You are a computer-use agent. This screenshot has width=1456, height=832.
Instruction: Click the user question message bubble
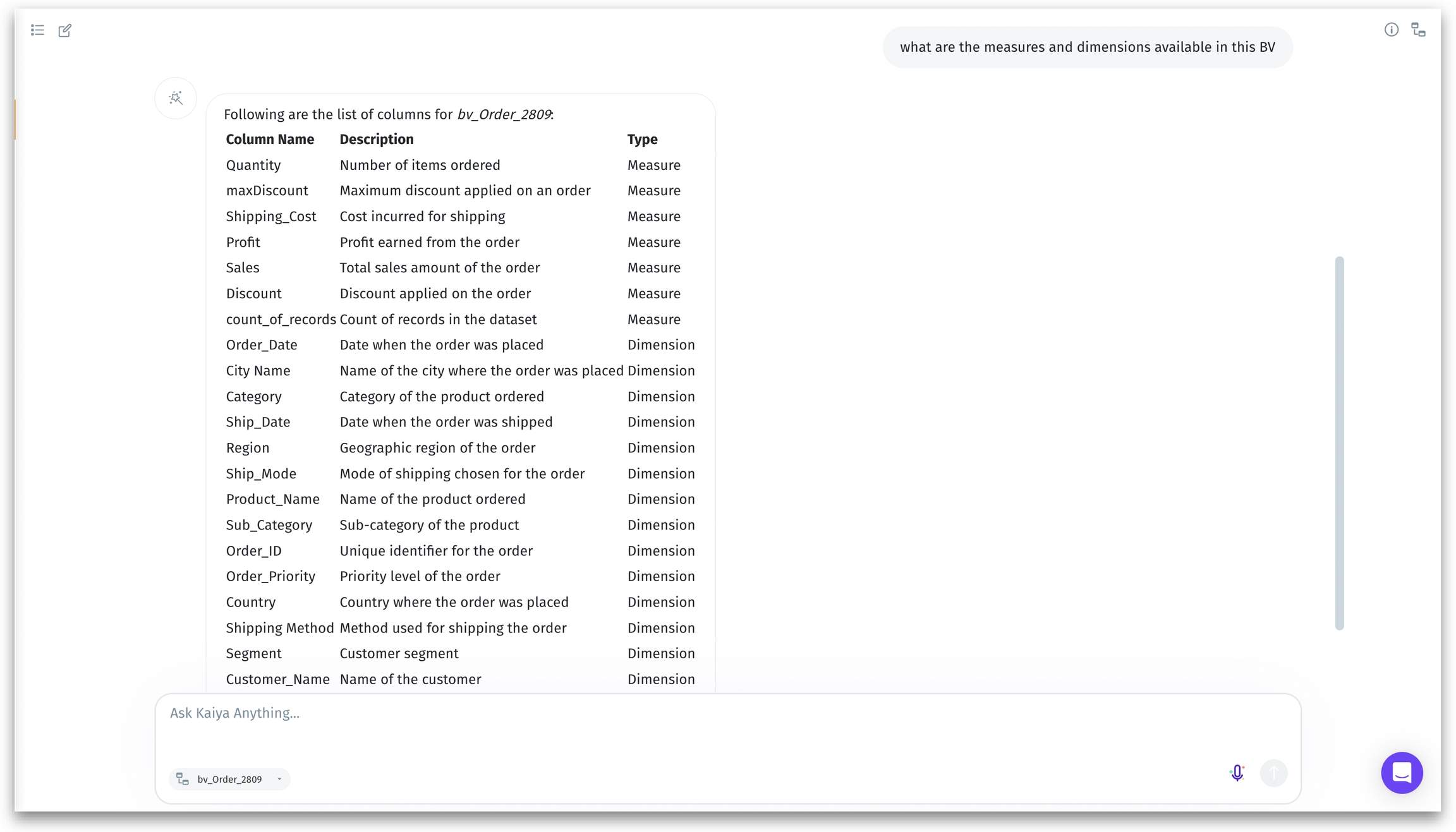point(1087,47)
